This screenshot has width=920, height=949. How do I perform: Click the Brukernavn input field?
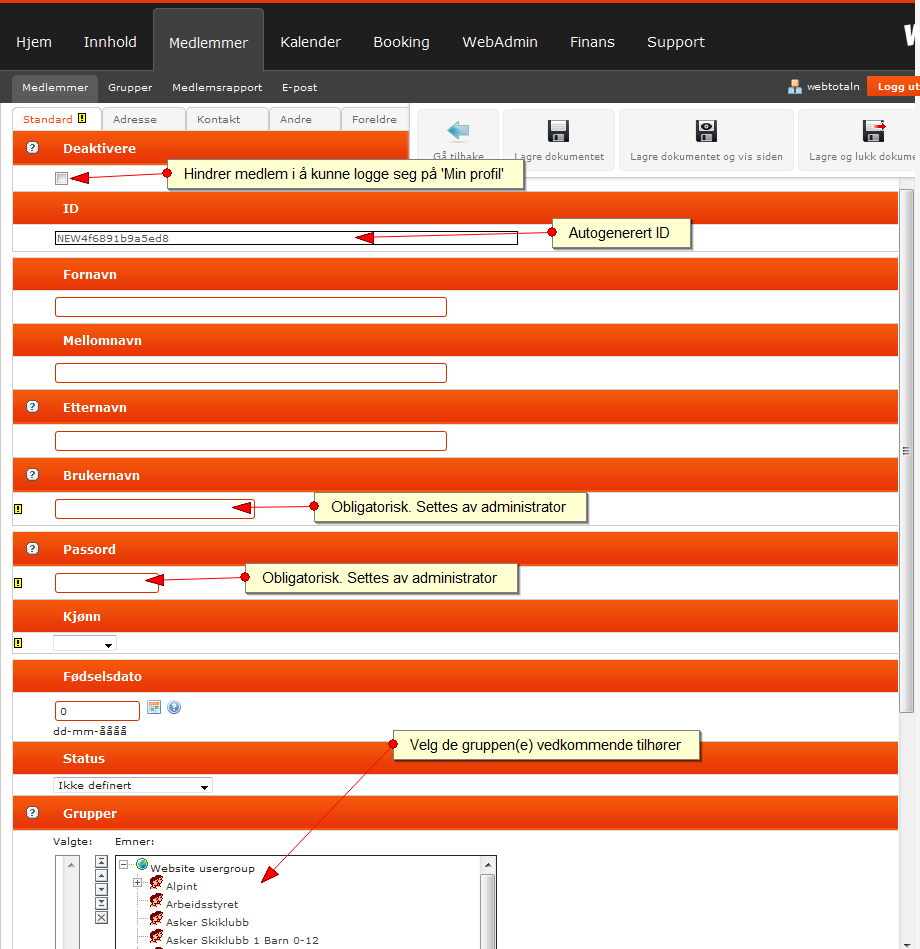(154, 509)
